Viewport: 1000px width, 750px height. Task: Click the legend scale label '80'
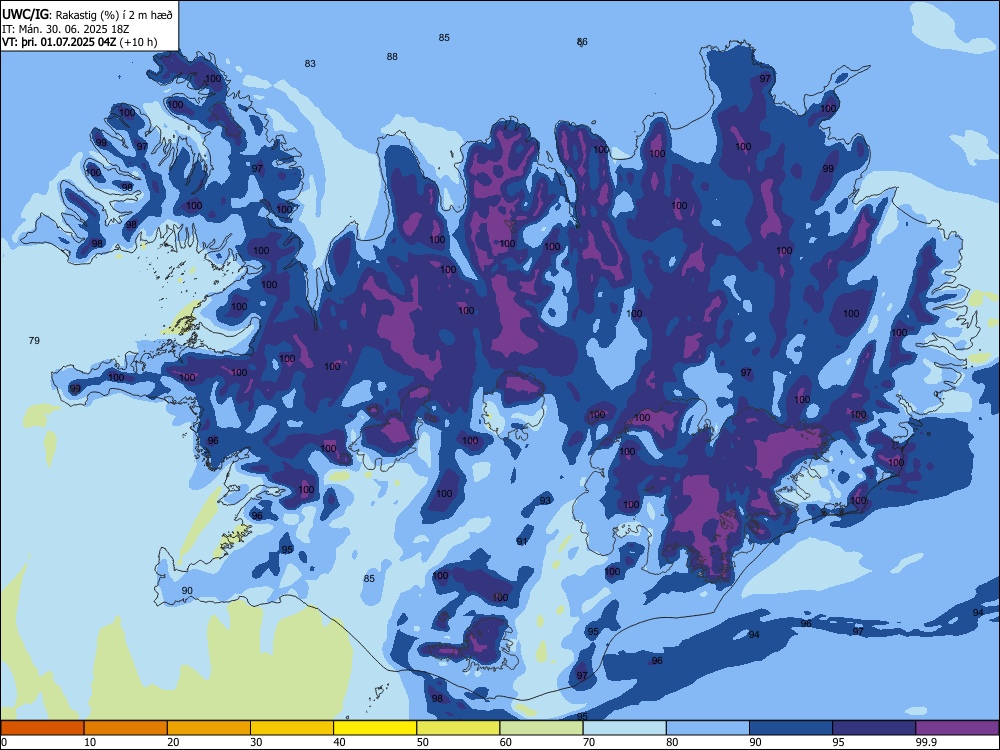click(672, 742)
